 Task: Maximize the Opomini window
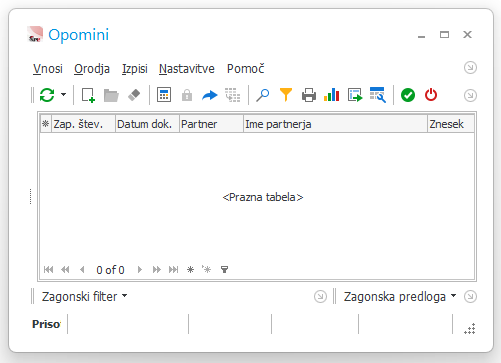tap(444, 35)
